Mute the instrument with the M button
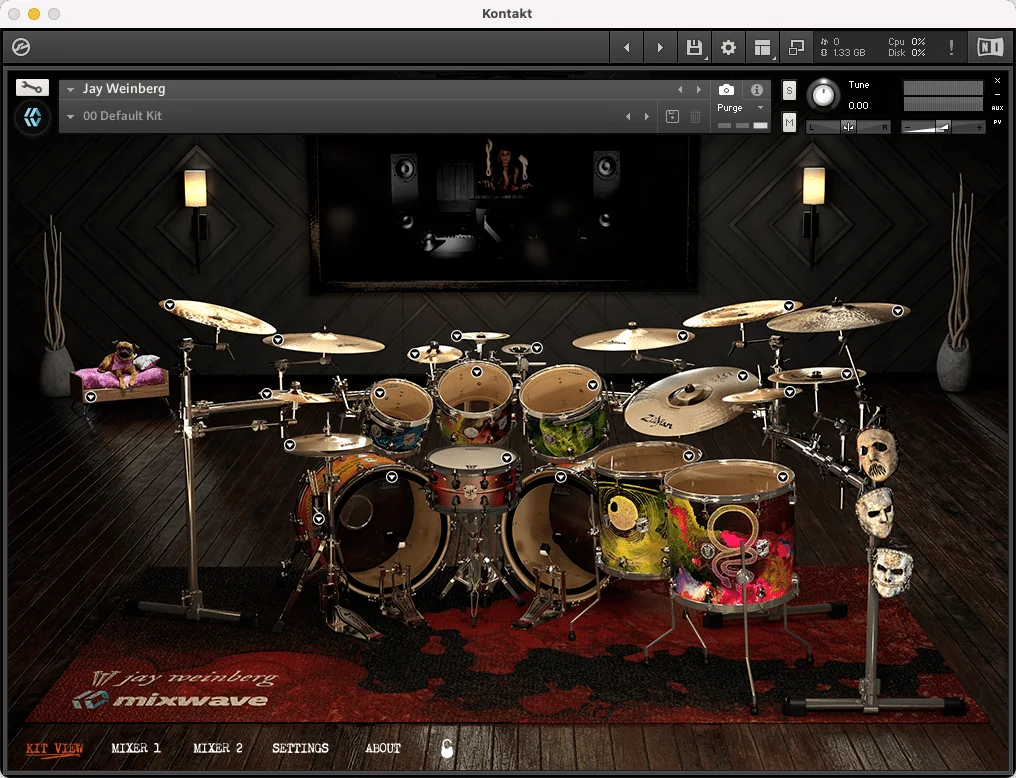This screenshot has width=1016, height=778. point(789,122)
